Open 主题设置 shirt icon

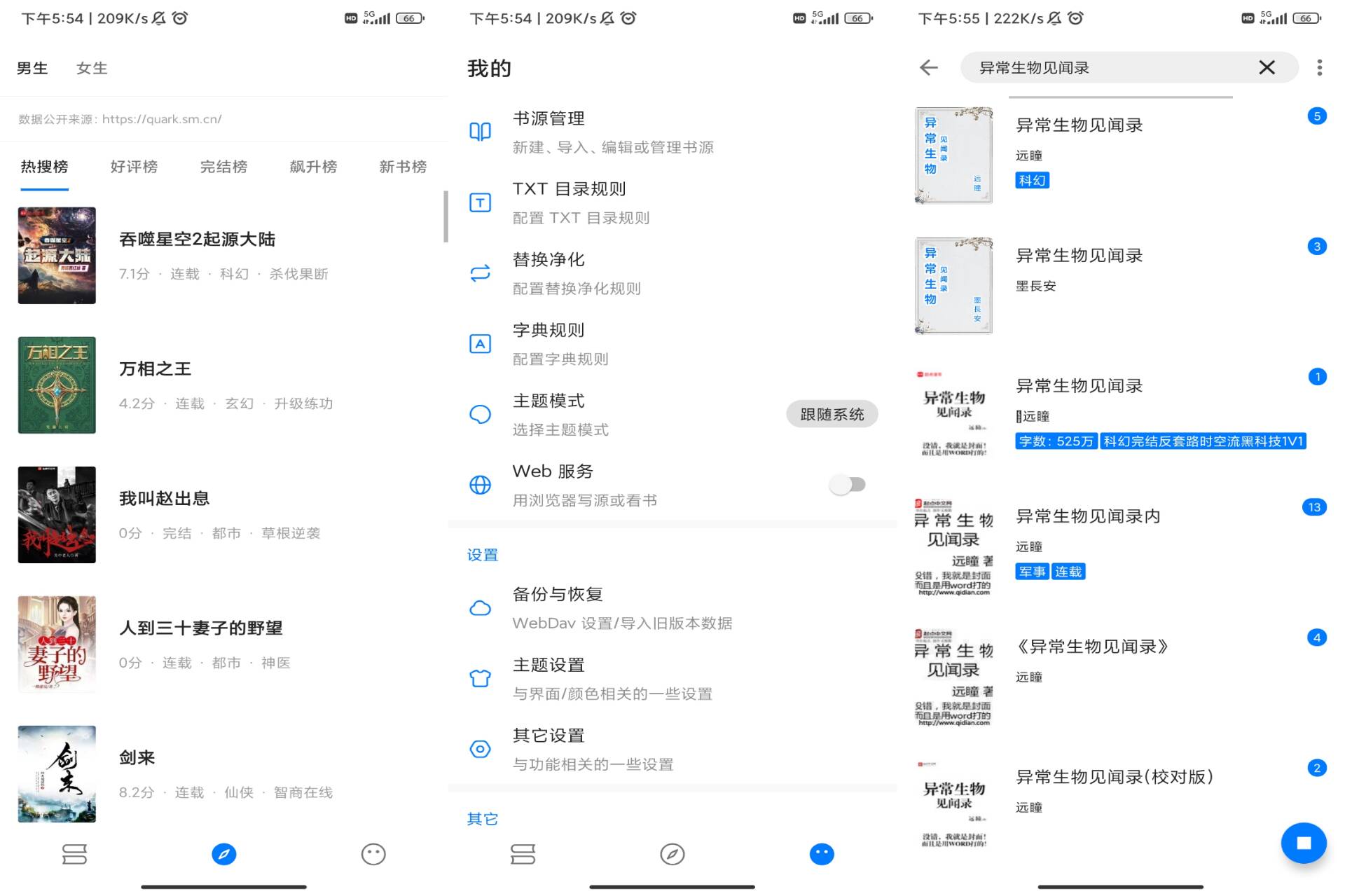[x=480, y=678]
